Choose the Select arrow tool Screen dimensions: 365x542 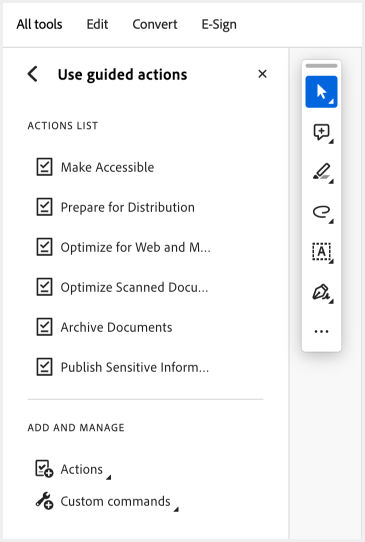click(321, 92)
